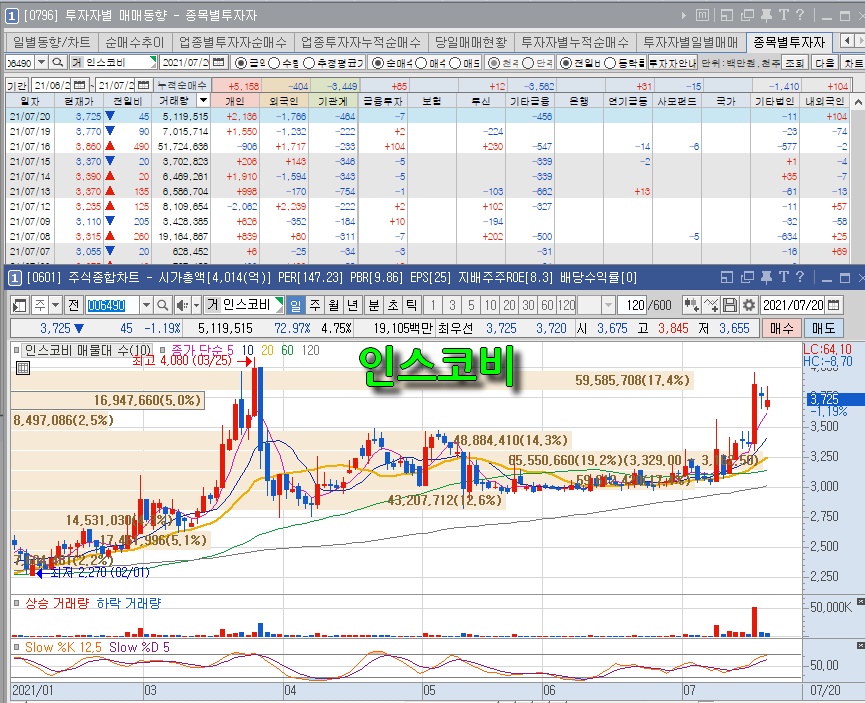Click the tab scroll left arrow
The width and height of the screenshot is (865, 703).
846,41
